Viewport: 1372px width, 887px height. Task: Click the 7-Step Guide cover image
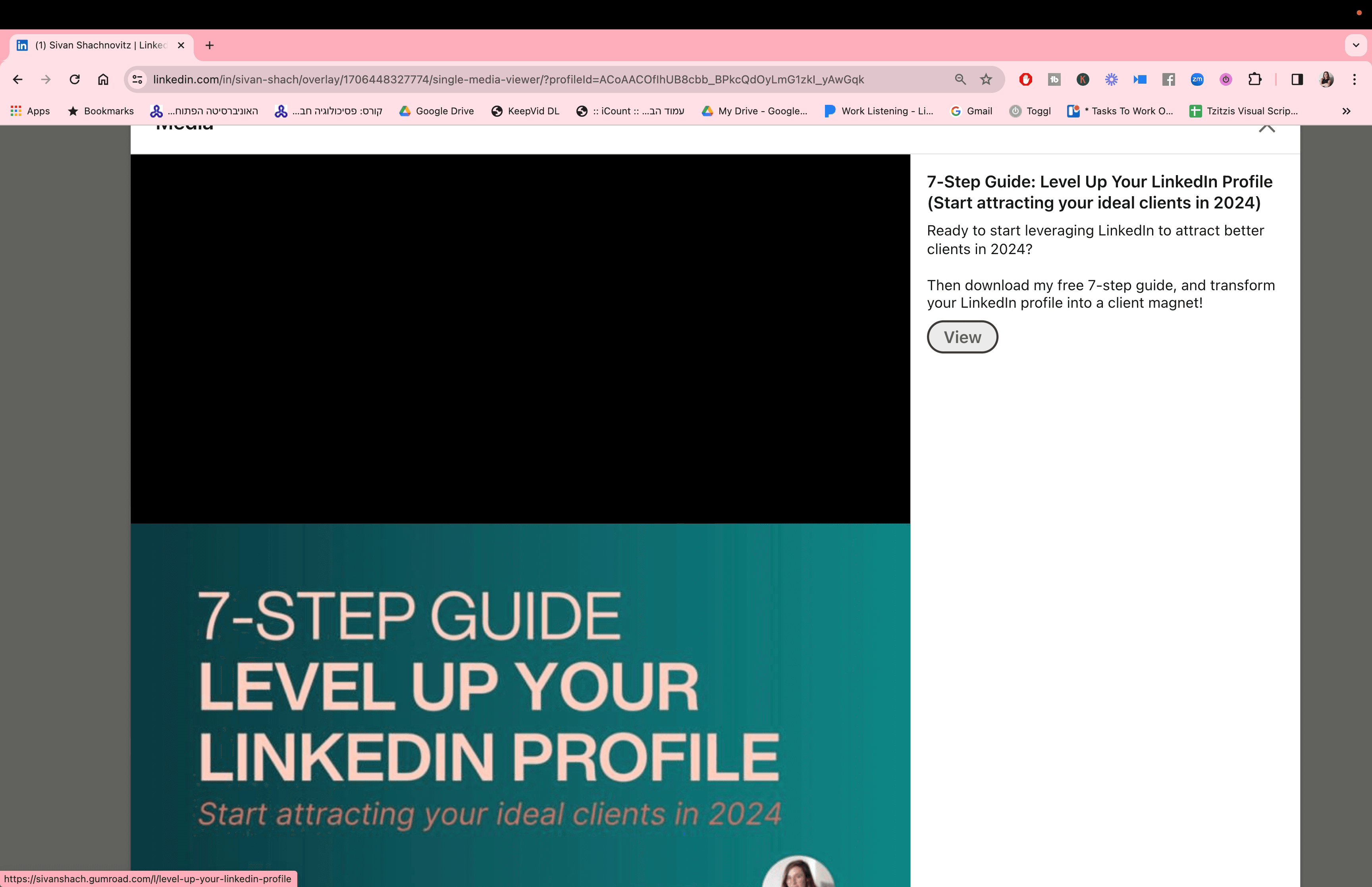(x=520, y=705)
